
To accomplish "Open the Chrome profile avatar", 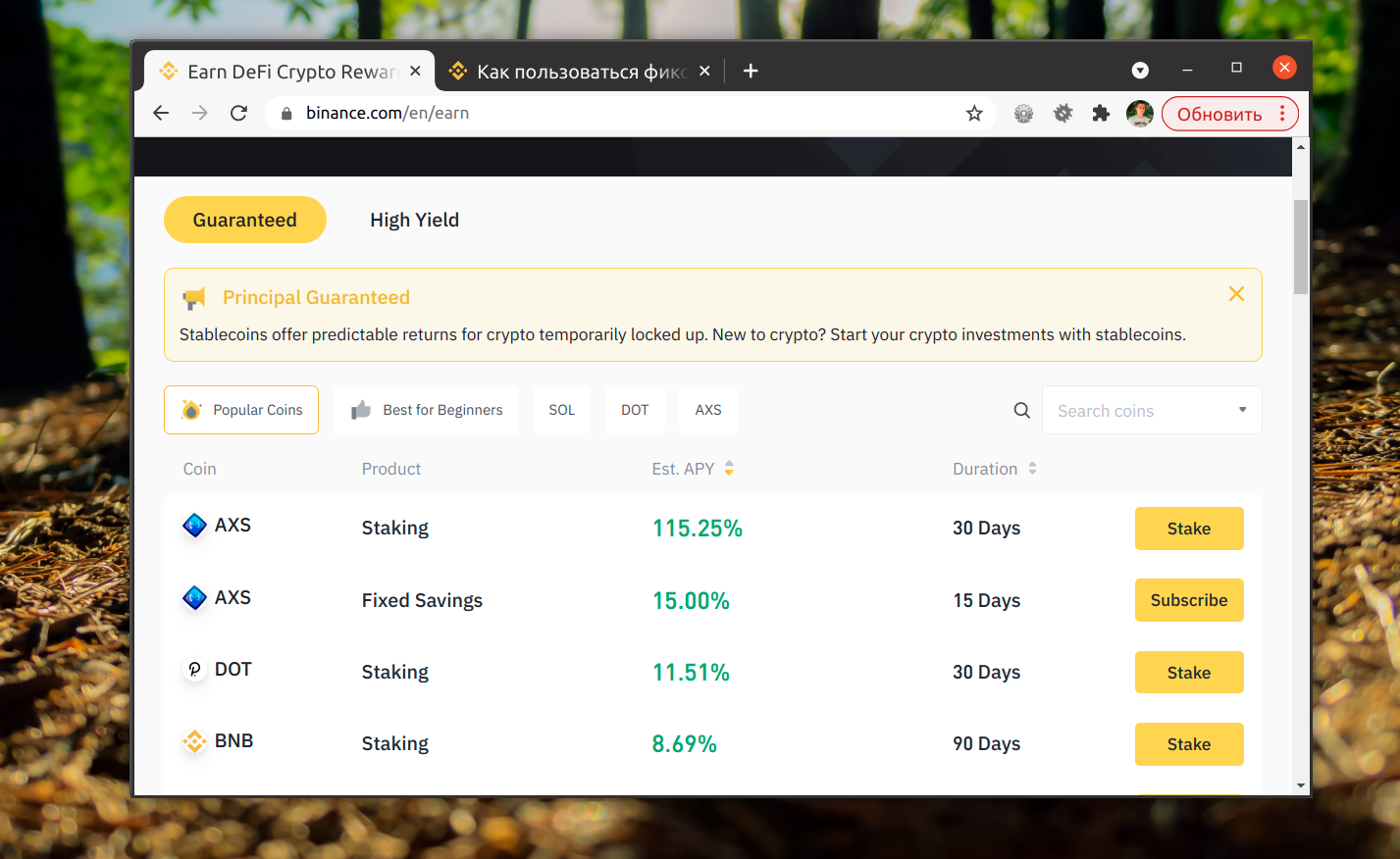I will pos(1139,114).
